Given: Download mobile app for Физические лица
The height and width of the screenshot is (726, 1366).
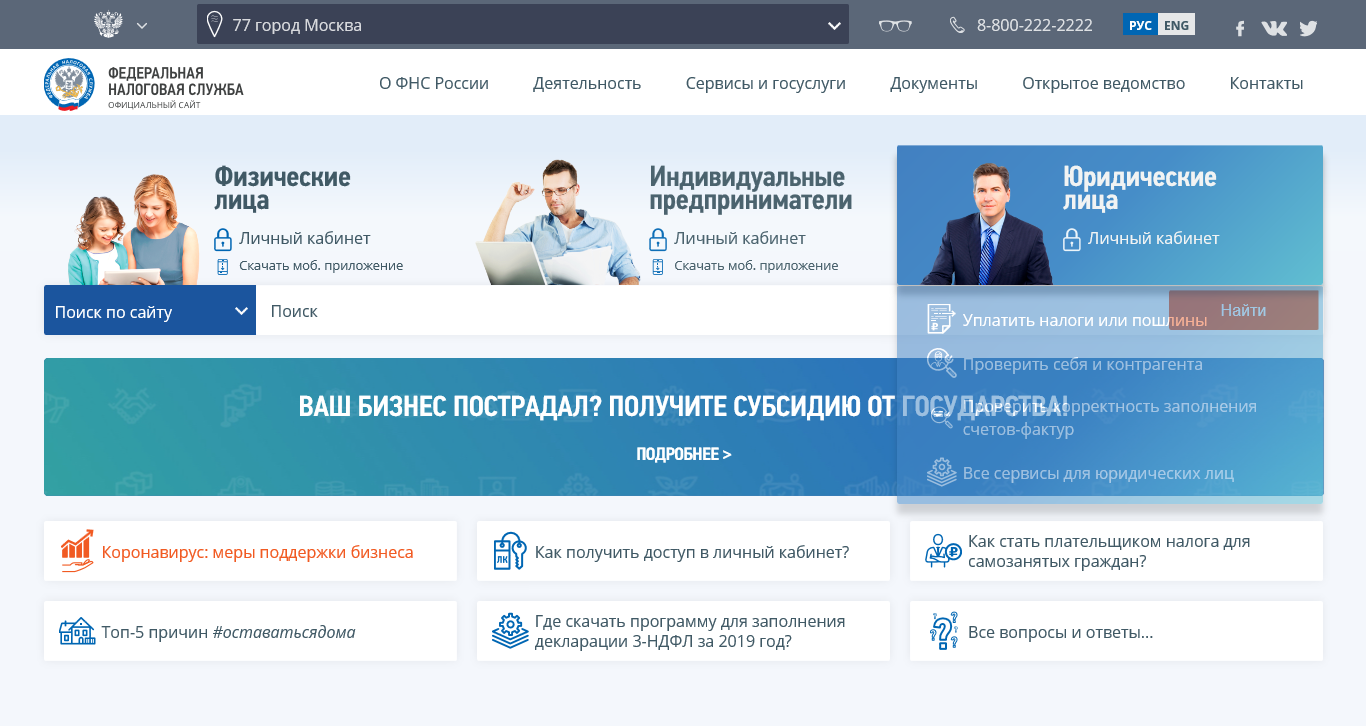Looking at the screenshot, I should tap(321, 265).
